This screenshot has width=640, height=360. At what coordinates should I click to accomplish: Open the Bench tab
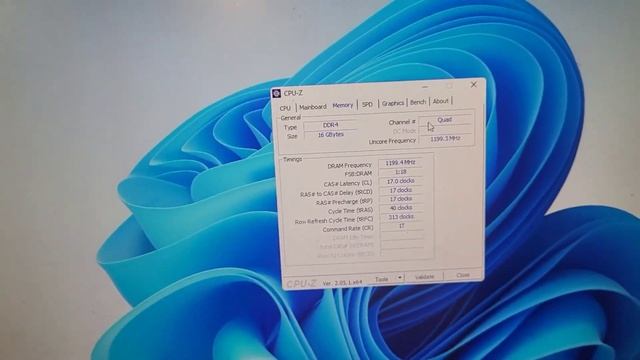point(418,102)
